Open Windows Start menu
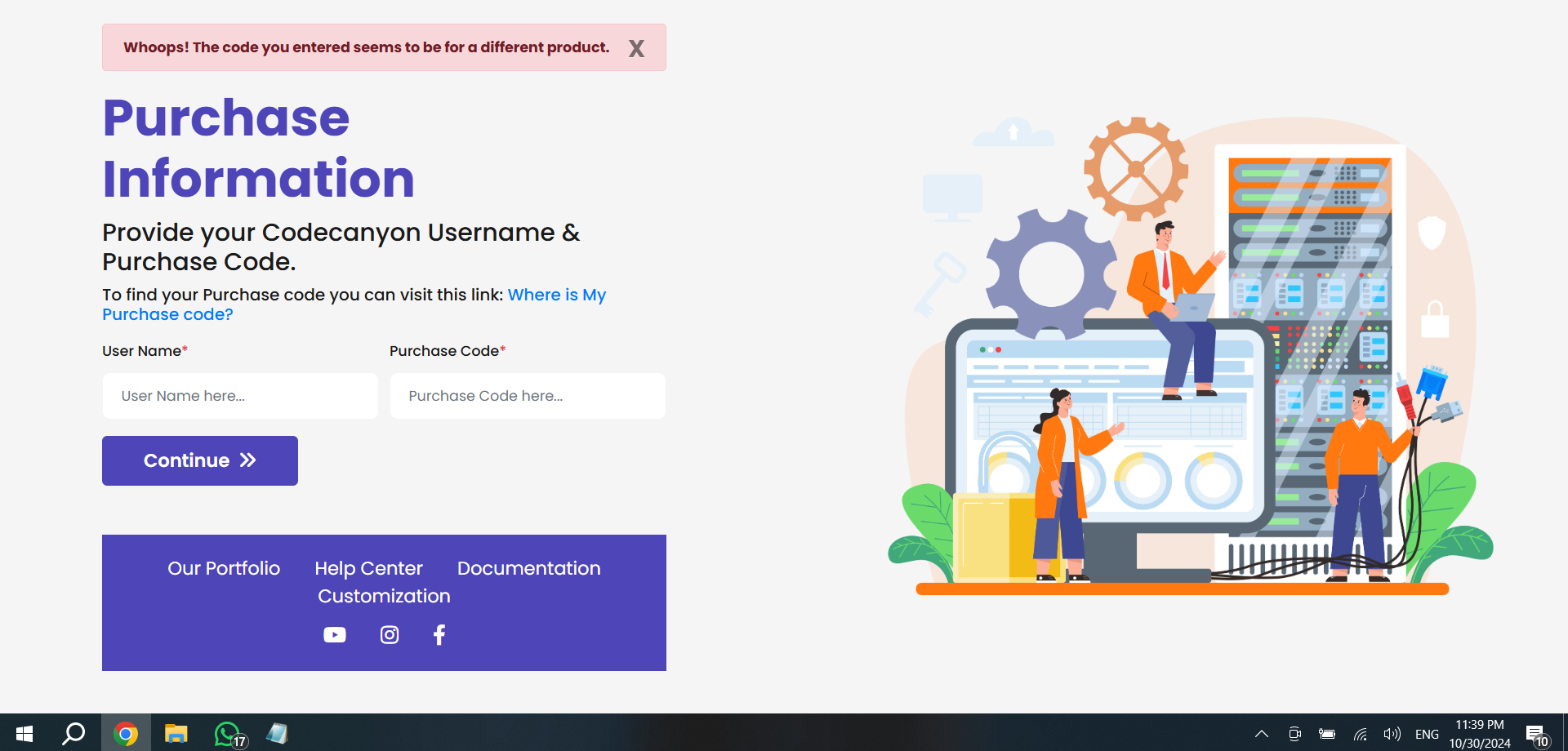 tap(24, 733)
